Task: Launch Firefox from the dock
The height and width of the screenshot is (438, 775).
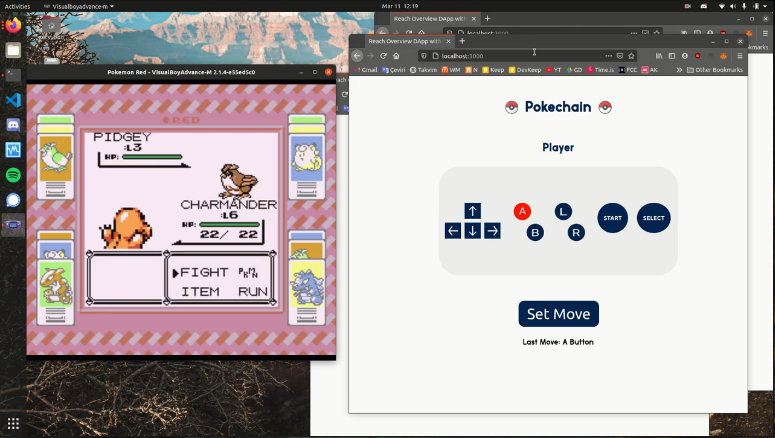Action: (x=13, y=25)
